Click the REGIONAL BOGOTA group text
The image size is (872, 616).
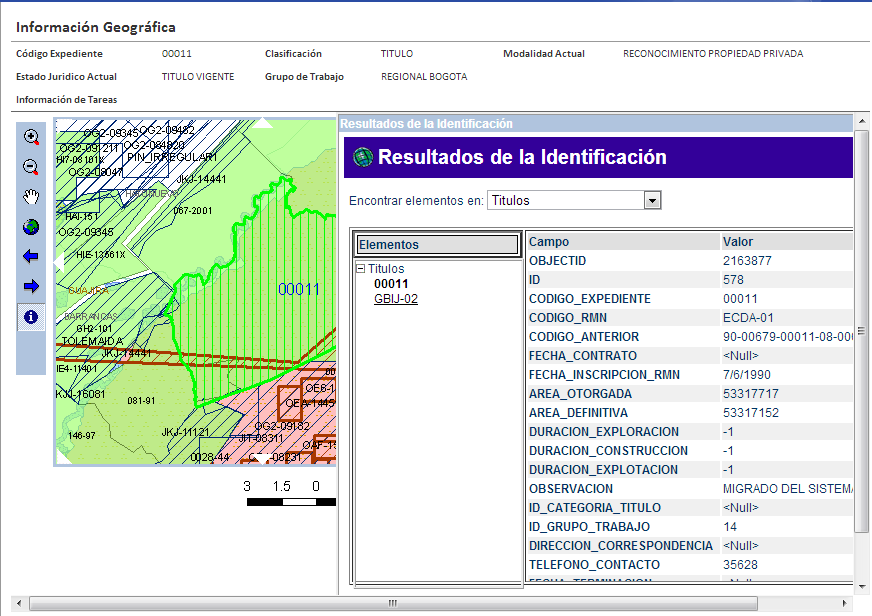click(x=424, y=77)
